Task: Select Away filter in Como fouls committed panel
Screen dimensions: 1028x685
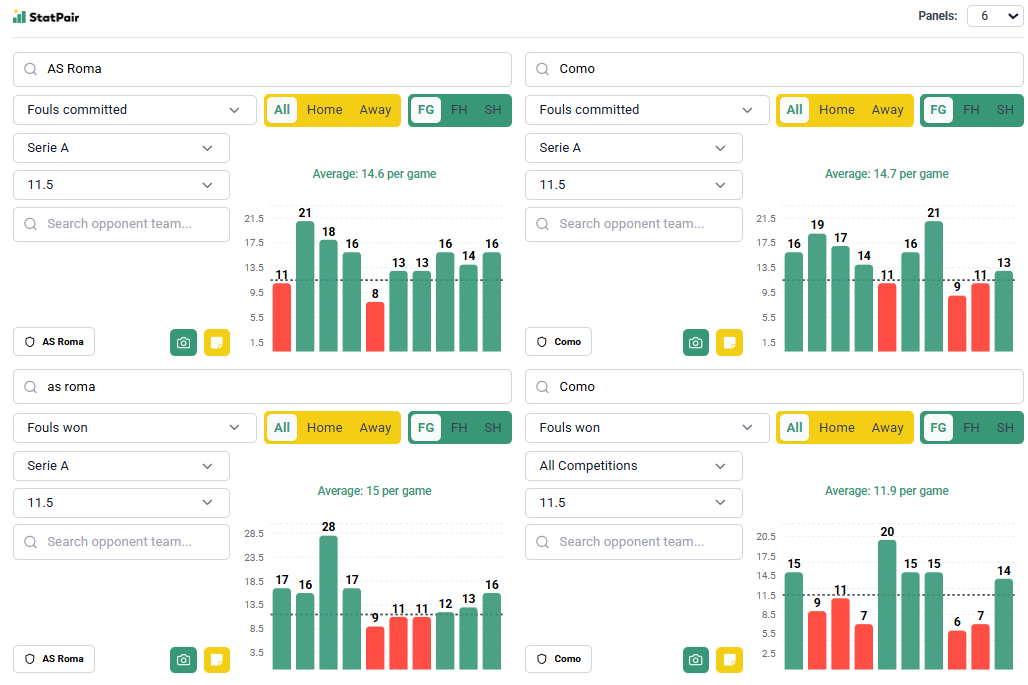Action: 887,110
